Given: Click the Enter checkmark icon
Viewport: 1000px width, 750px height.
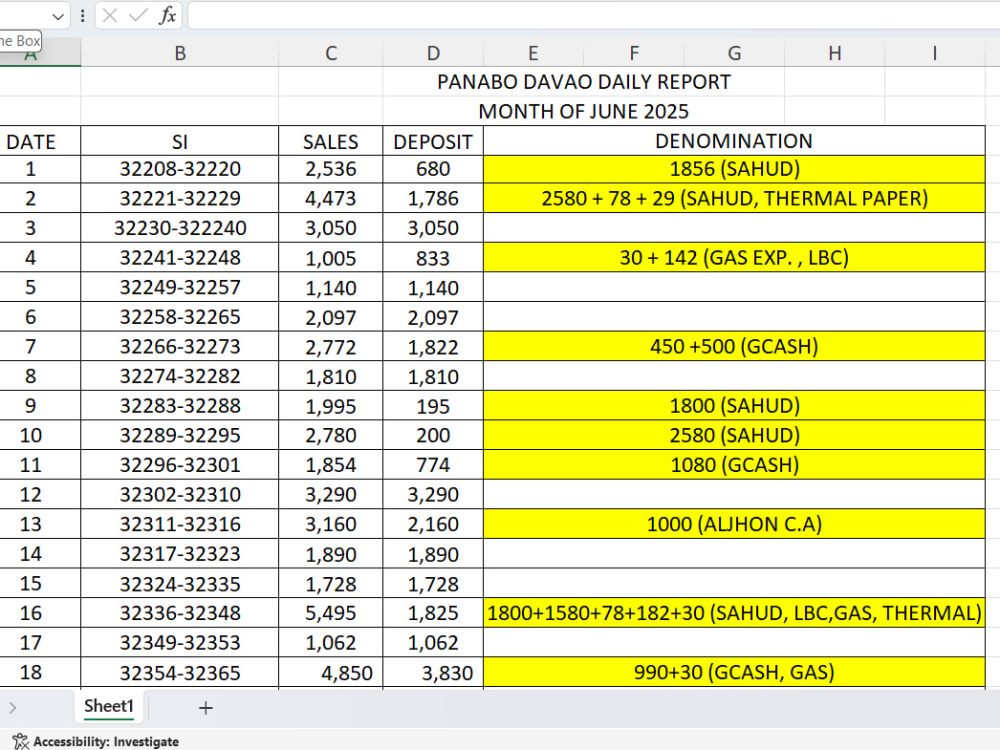Looking at the screenshot, I should [x=138, y=15].
